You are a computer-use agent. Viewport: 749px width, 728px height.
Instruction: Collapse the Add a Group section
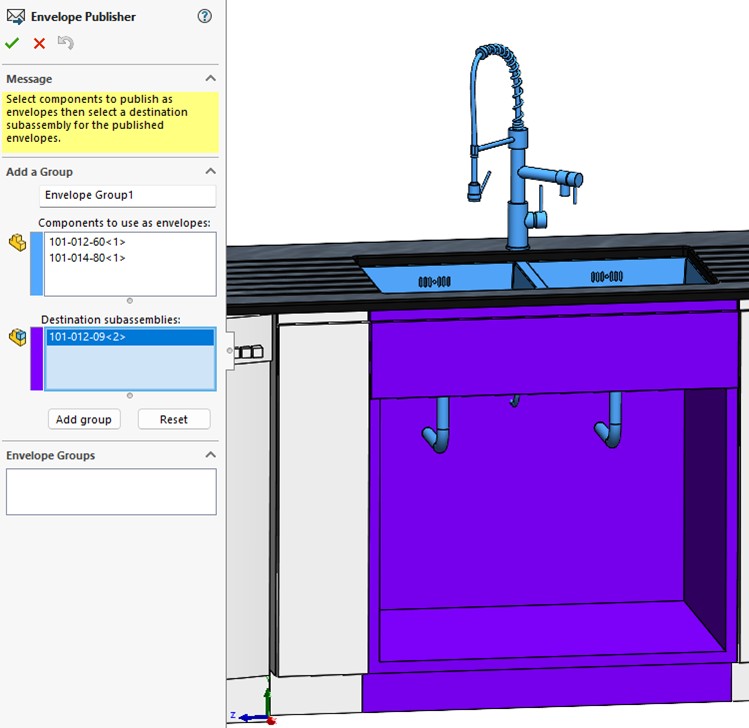[x=210, y=172]
